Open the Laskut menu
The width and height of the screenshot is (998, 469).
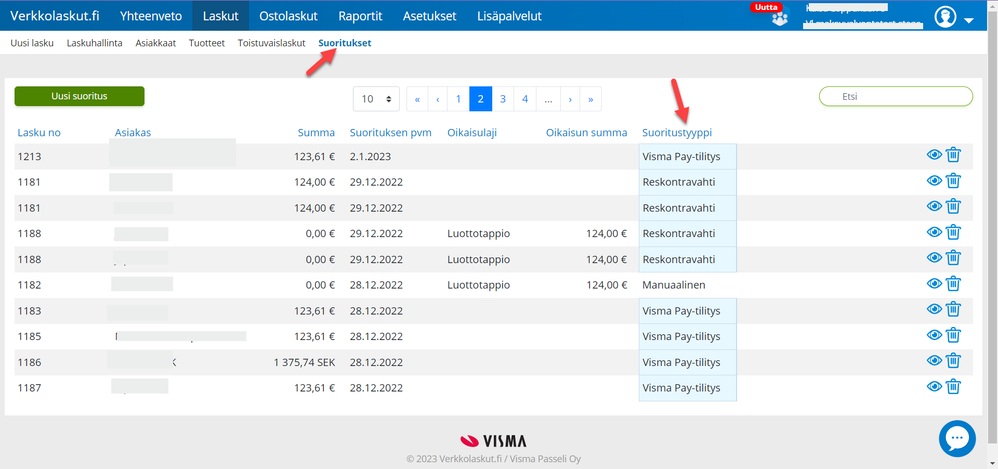click(x=220, y=16)
